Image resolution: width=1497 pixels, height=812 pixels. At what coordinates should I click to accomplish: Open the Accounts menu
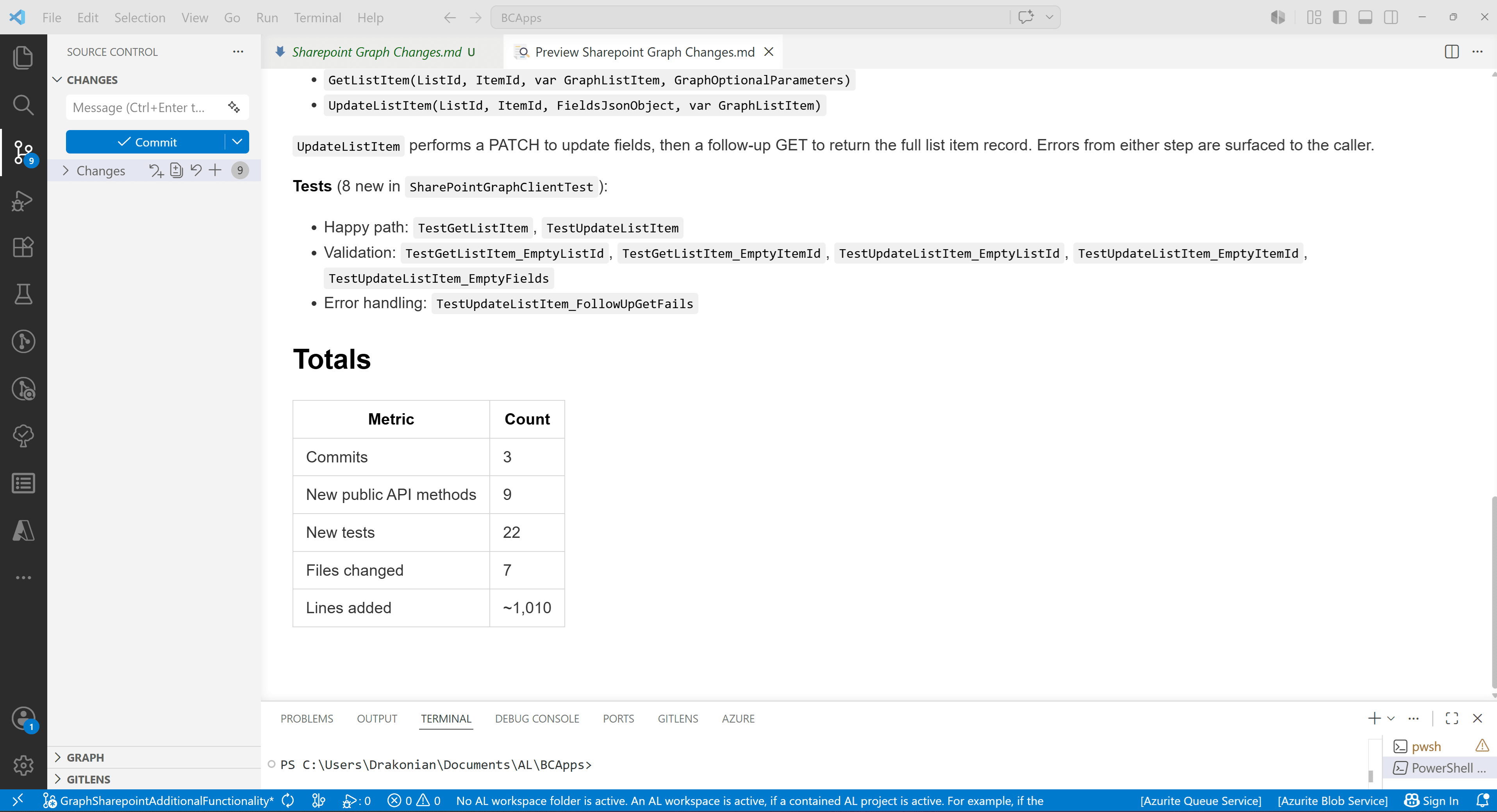(23, 718)
